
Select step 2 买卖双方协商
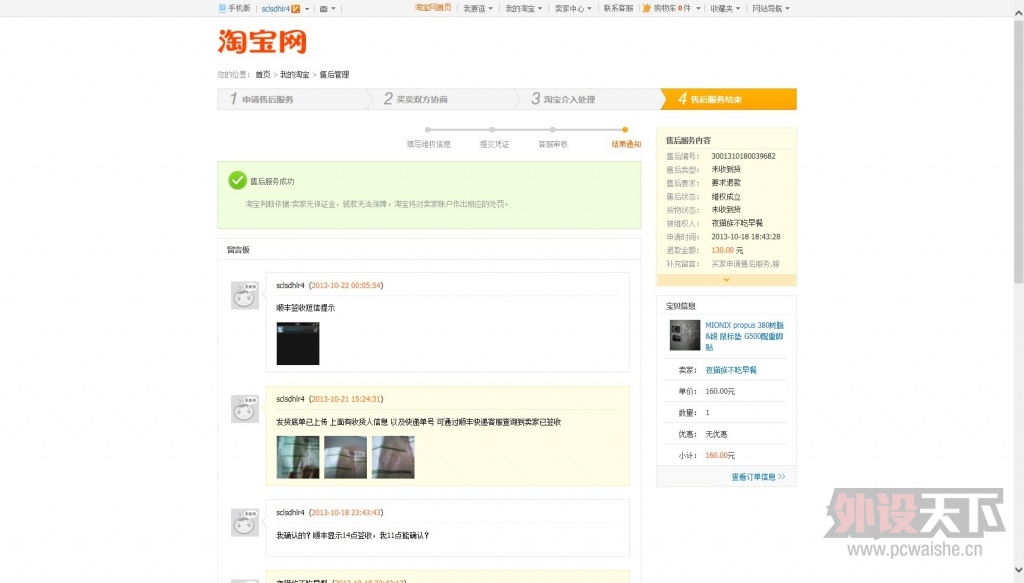441,99
